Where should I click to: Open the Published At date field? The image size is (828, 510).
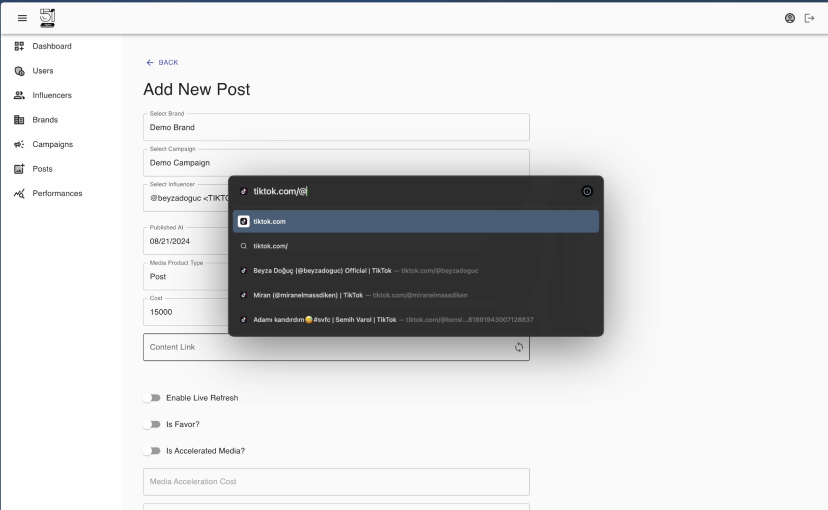186,241
